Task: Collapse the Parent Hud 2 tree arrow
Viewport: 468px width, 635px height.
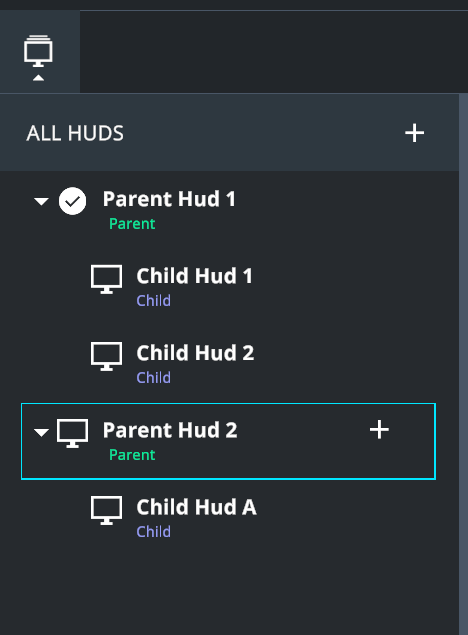Action: [x=41, y=433]
